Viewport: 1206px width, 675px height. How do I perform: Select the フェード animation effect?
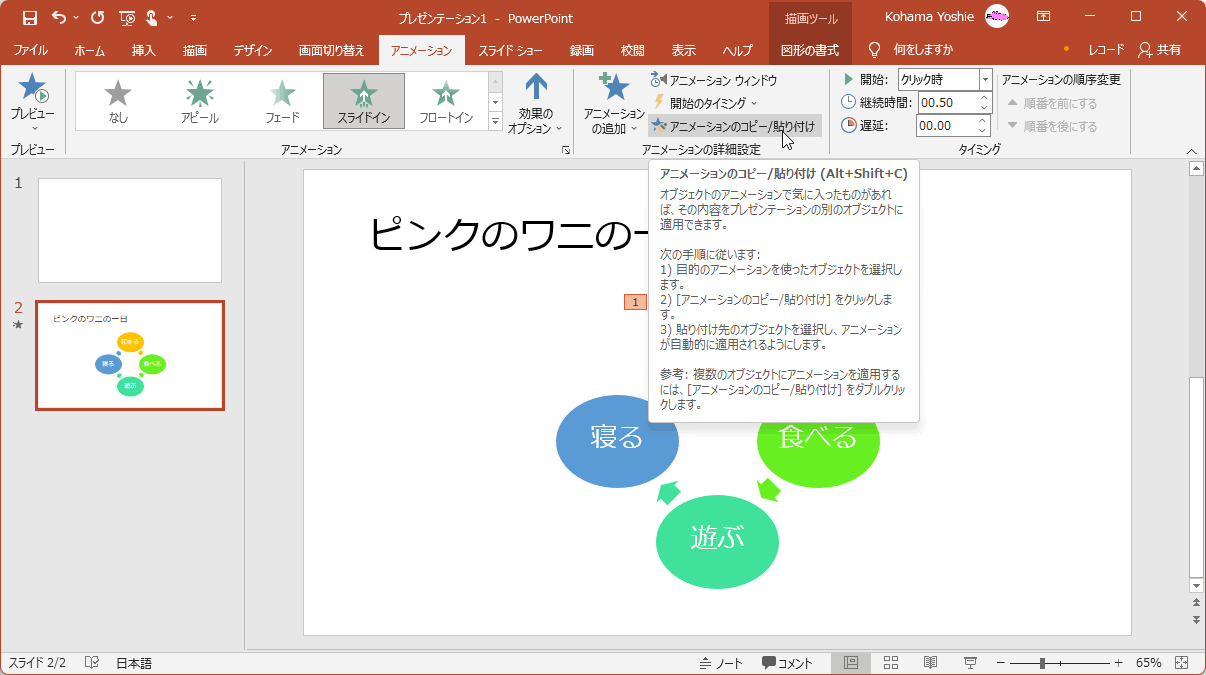pyautogui.click(x=283, y=100)
